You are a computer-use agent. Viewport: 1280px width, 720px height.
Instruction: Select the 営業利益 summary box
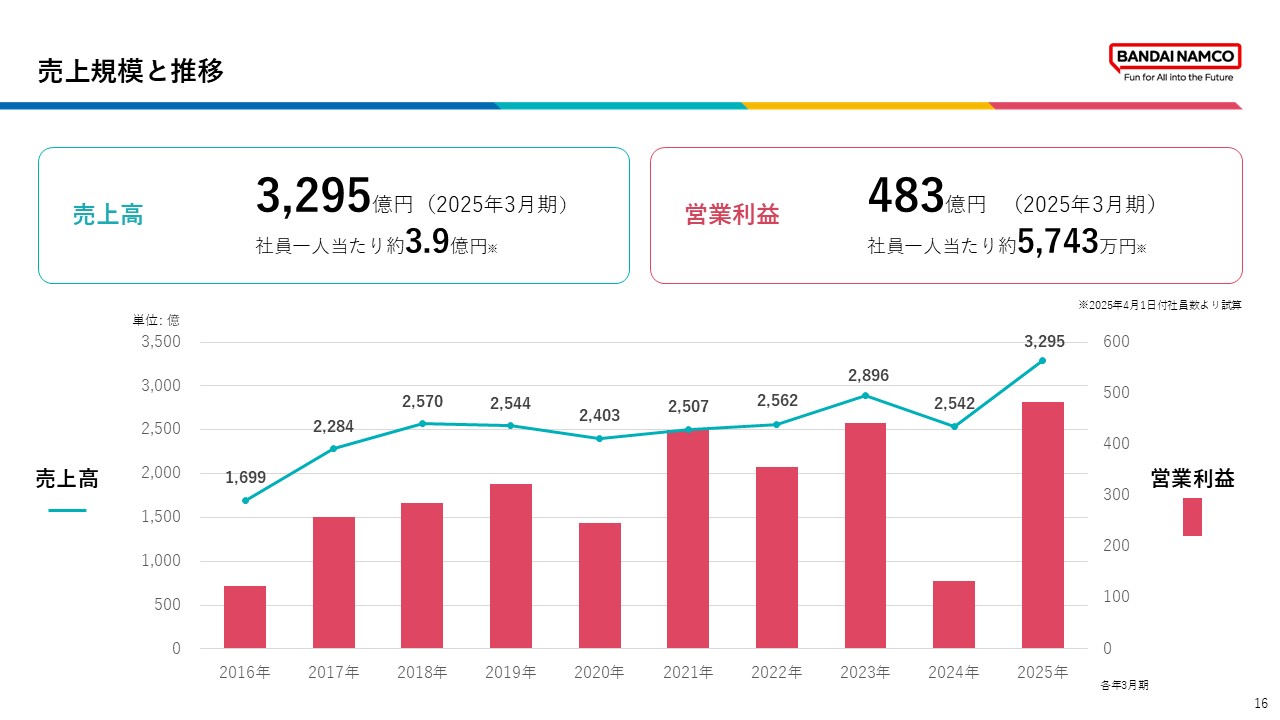point(947,213)
